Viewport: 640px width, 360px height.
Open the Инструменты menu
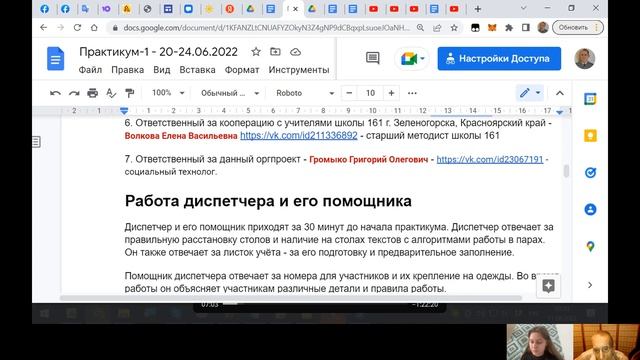pyautogui.click(x=299, y=70)
